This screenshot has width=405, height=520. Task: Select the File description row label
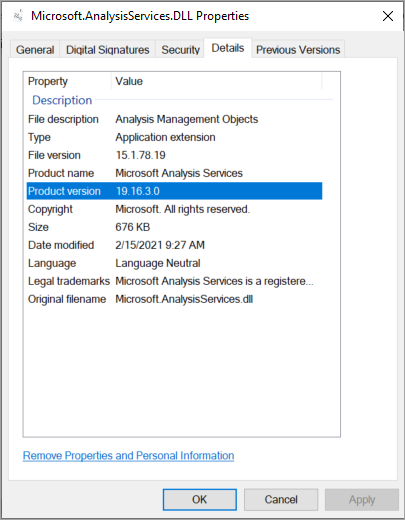(63, 119)
